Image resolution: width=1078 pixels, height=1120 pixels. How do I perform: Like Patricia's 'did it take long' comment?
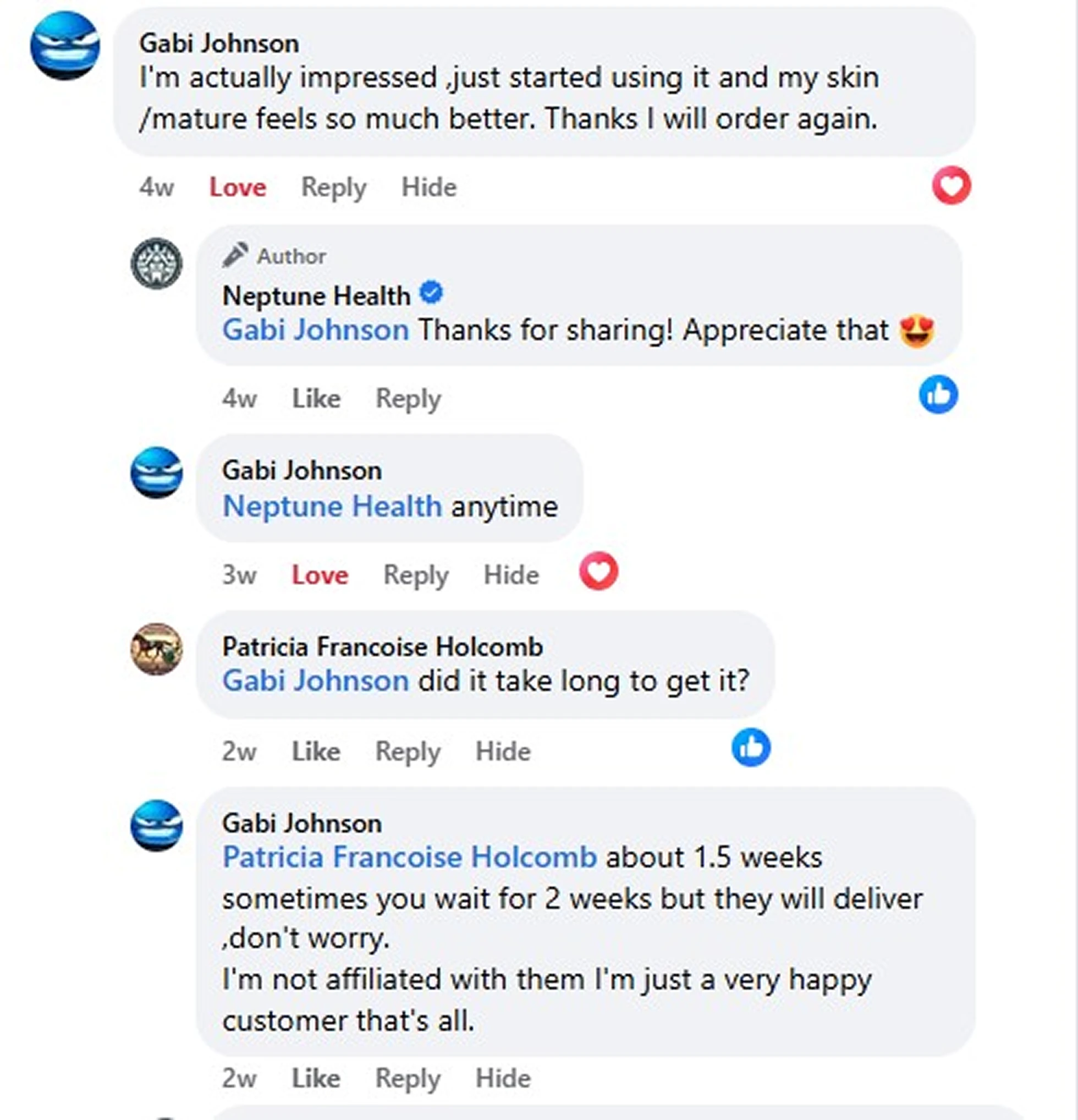click(x=316, y=751)
